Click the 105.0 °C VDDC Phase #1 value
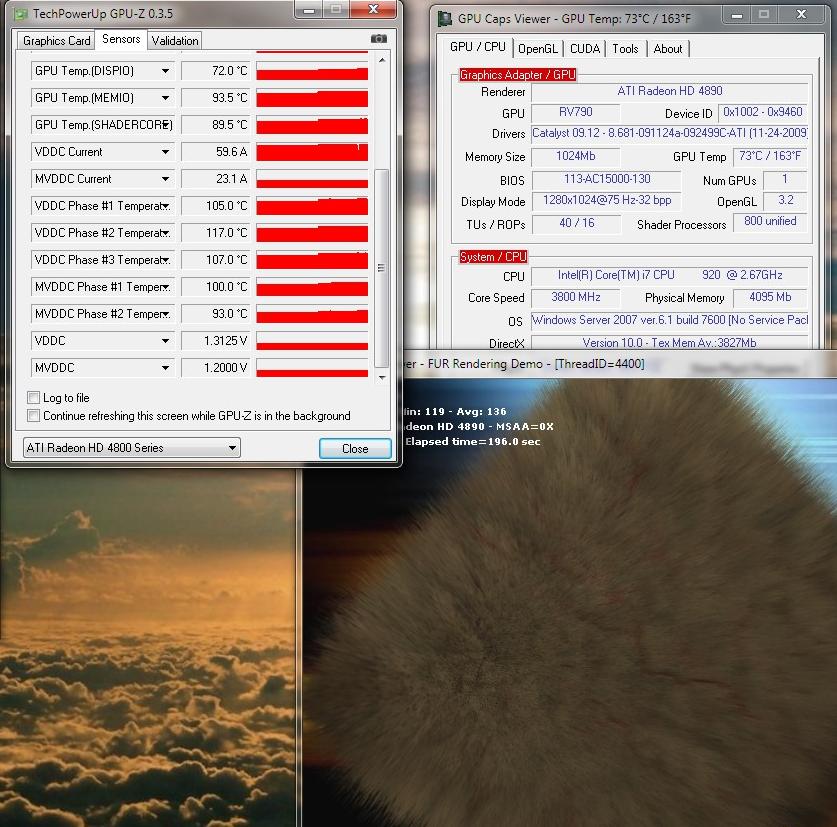Image resolution: width=837 pixels, height=827 pixels. click(x=216, y=206)
